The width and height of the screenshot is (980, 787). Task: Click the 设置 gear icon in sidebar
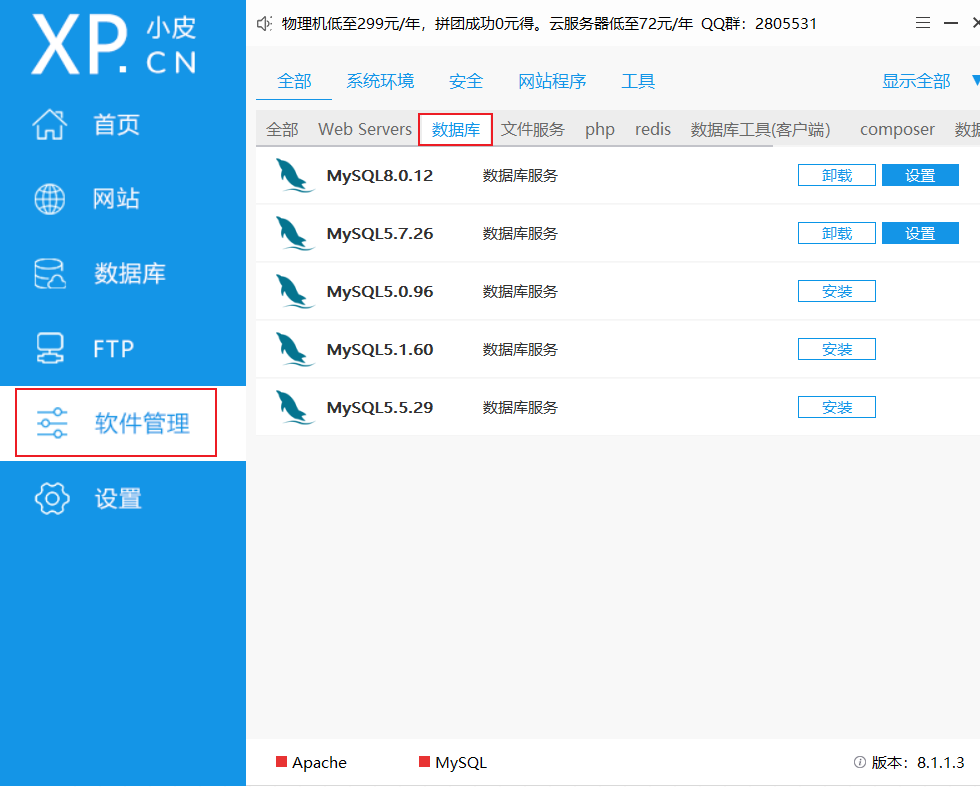[x=52, y=498]
